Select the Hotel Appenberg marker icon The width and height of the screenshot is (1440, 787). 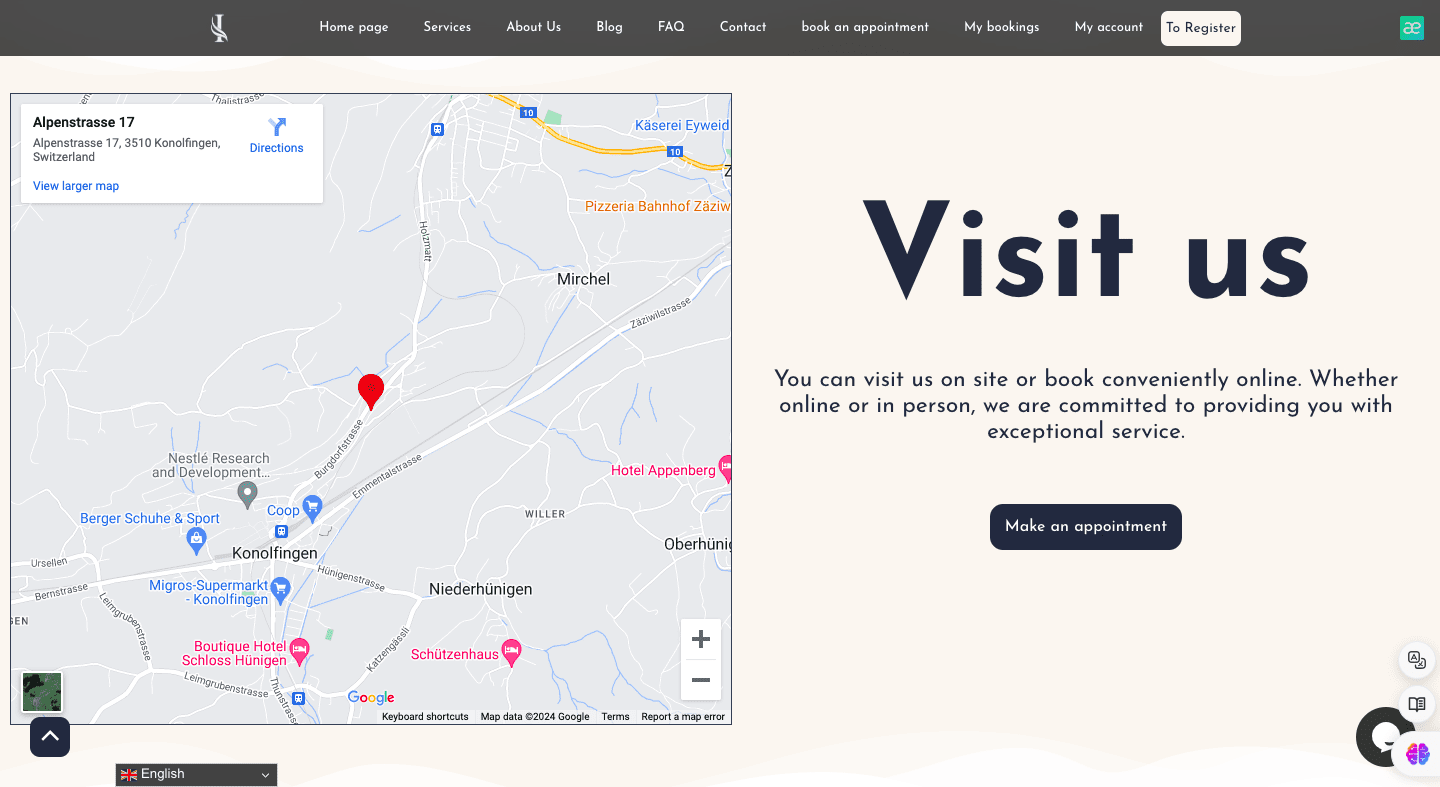[726, 467]
